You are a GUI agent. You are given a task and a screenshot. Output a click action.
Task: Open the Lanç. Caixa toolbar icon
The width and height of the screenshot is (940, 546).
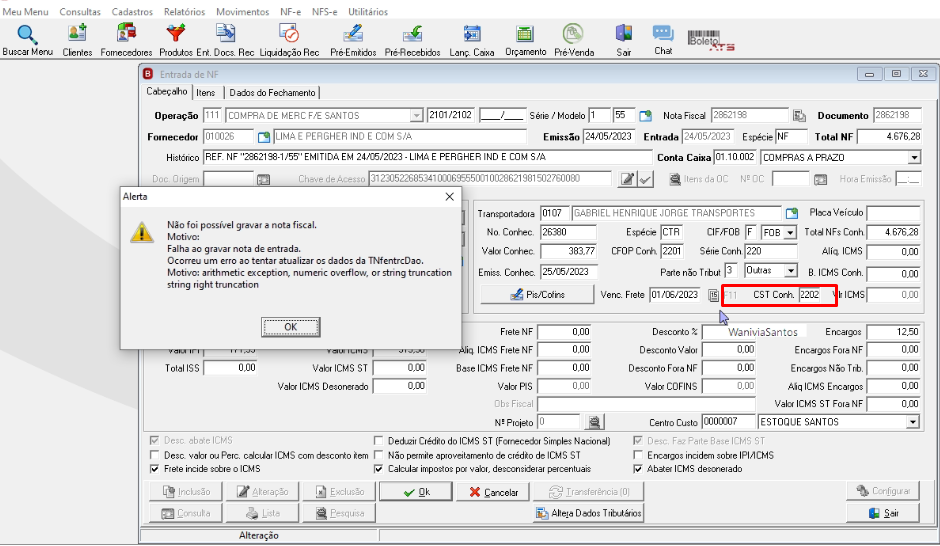click(x=472, y=34)
